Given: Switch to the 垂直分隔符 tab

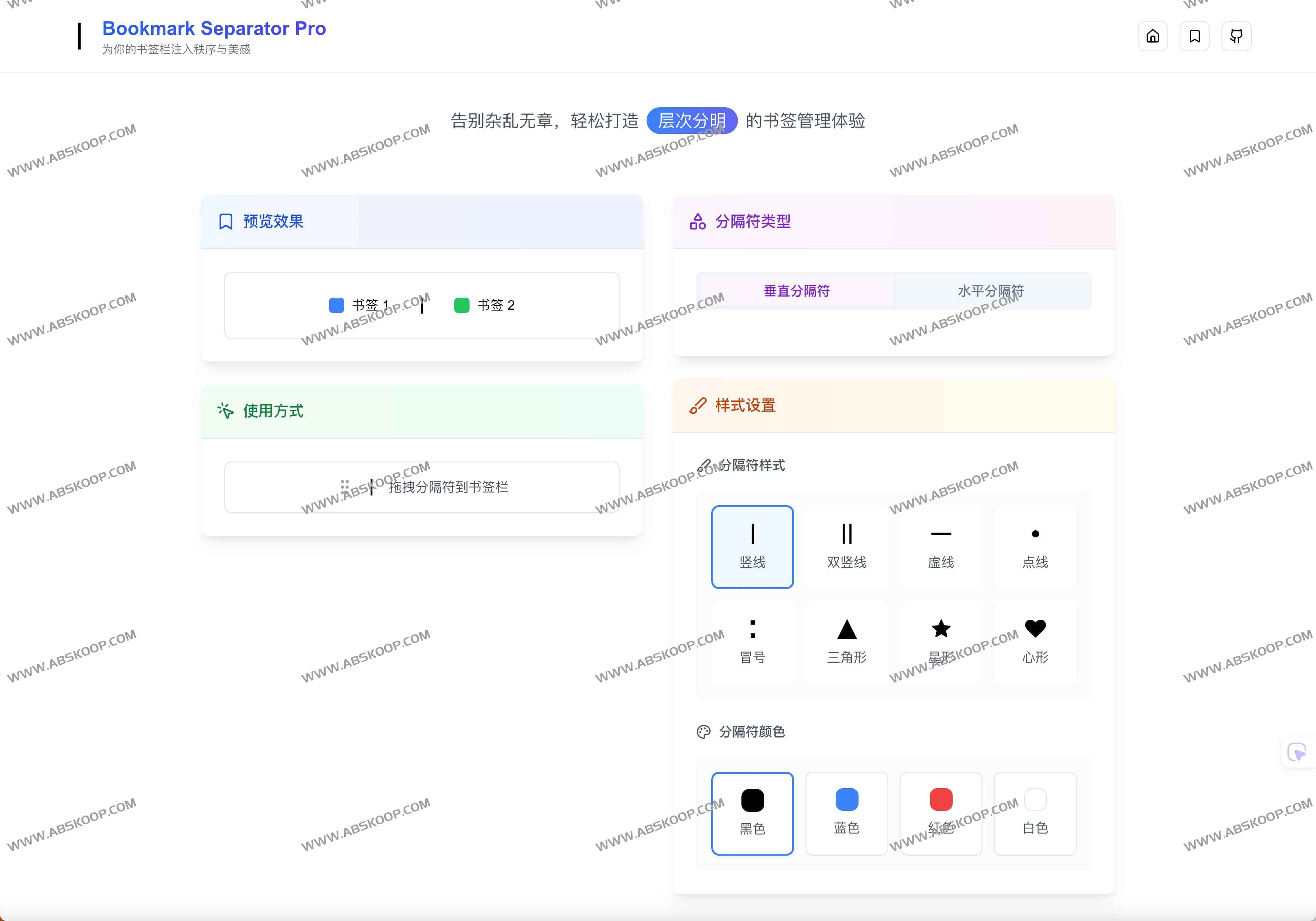Looking at the screenshot, I should coord(796,291).
